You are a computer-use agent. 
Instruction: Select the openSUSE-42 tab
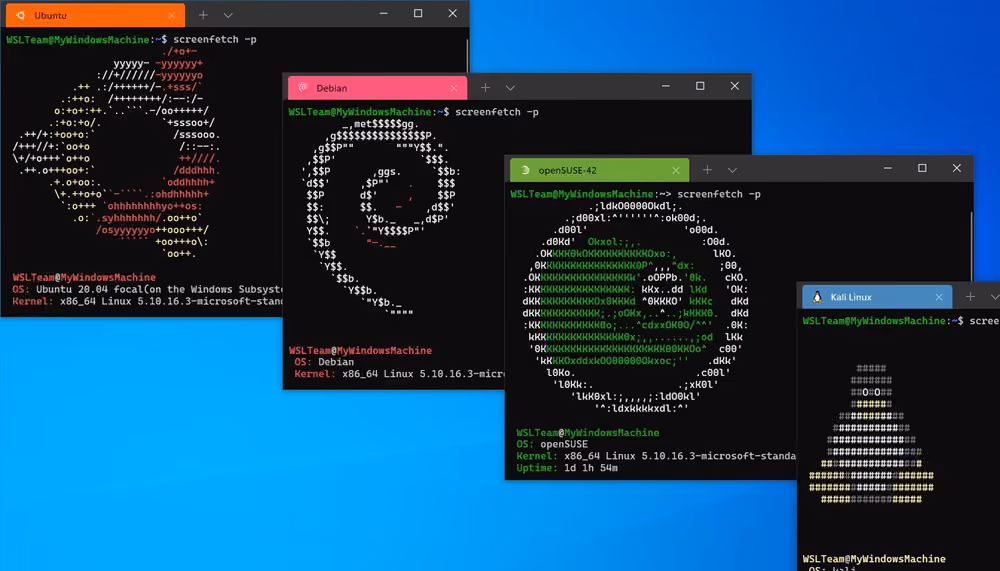coord(599,170)
